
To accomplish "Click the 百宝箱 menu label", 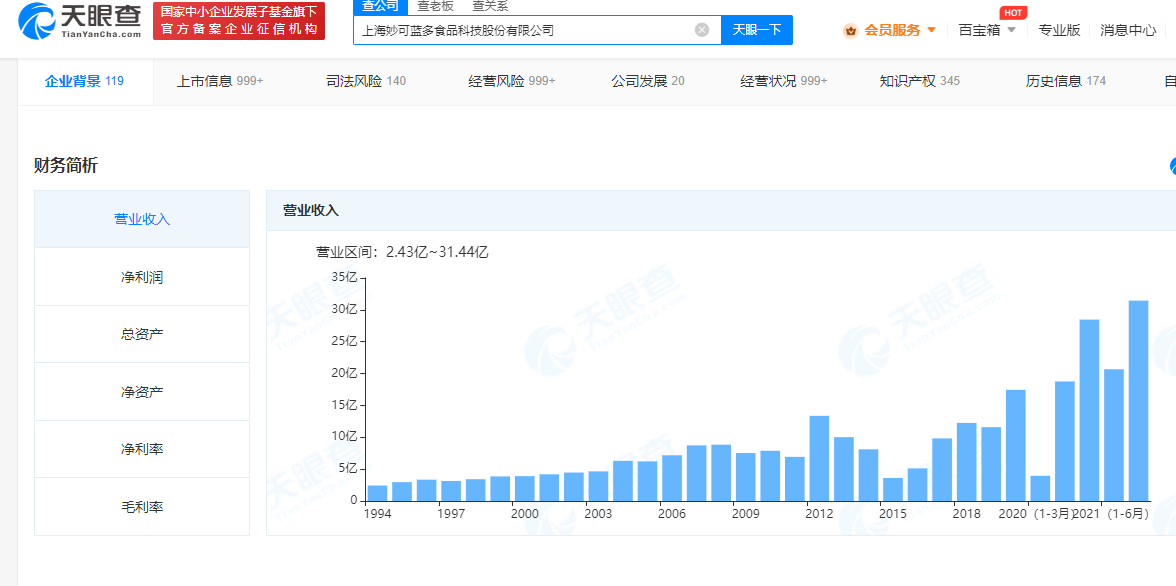I will coord(980,30).
